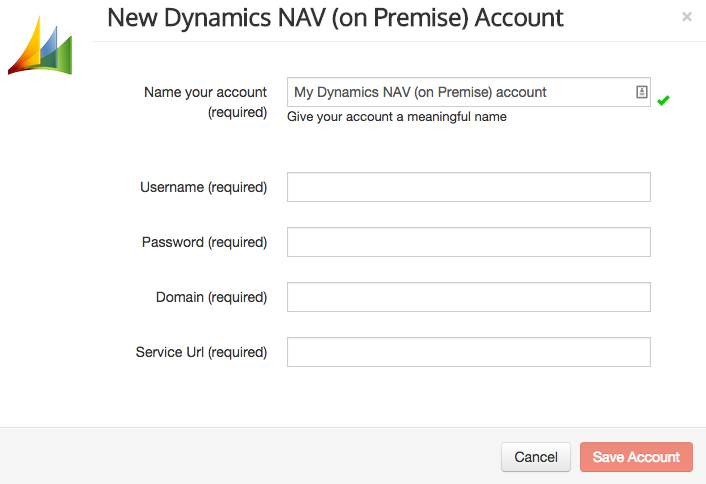Click the "Domain (required)" label
Screen dimensions: 706x484
click(x=211, y=297)
